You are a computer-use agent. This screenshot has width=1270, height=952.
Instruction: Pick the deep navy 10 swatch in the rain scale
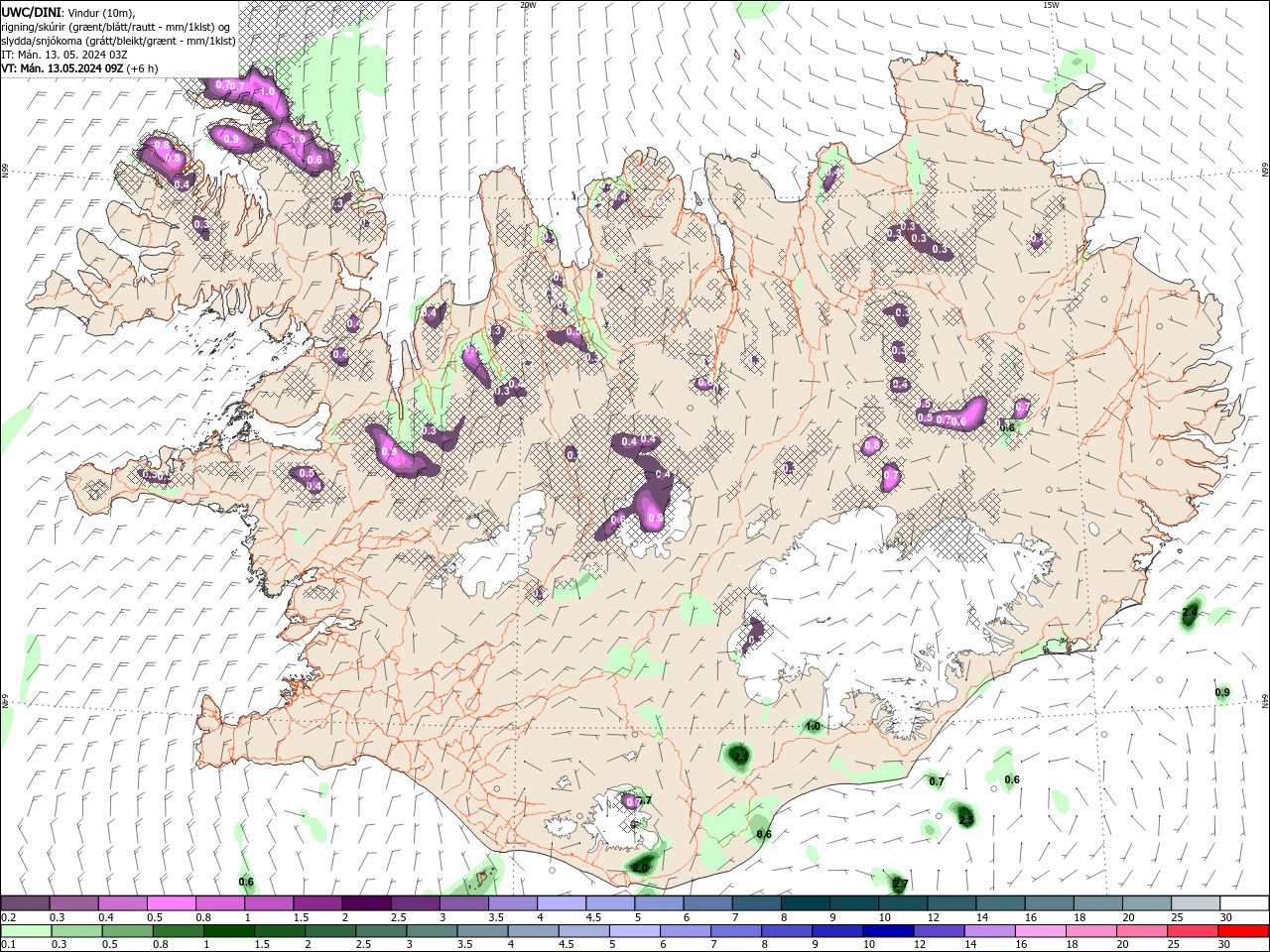point(887,931)
